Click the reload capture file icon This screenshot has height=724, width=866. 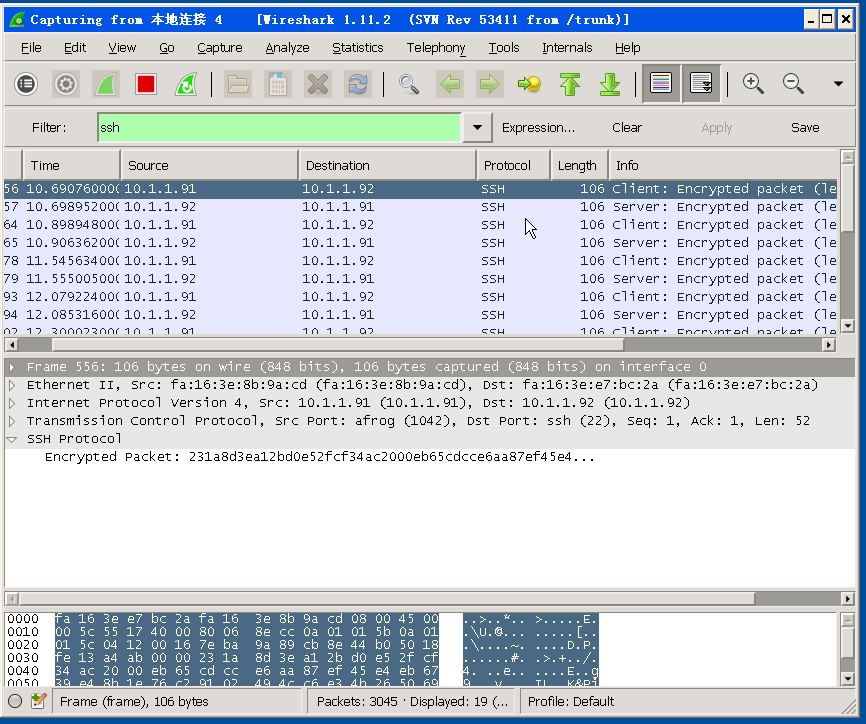[x=358, y=84]
